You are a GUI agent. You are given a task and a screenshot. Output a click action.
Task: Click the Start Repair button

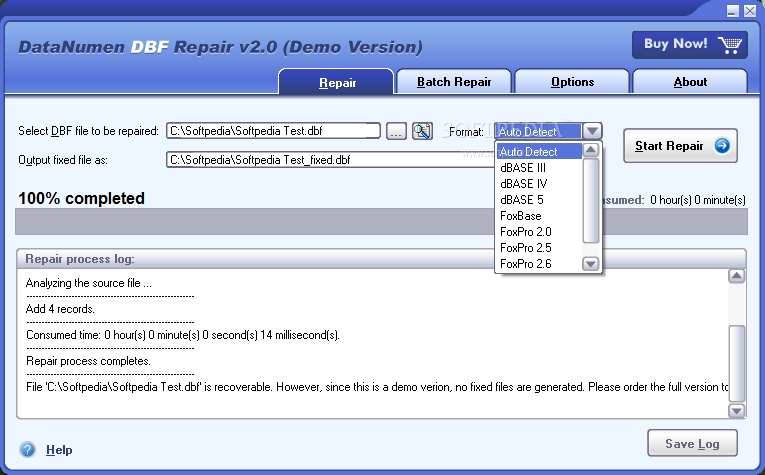pyautogui.click(x=680, y=146)
